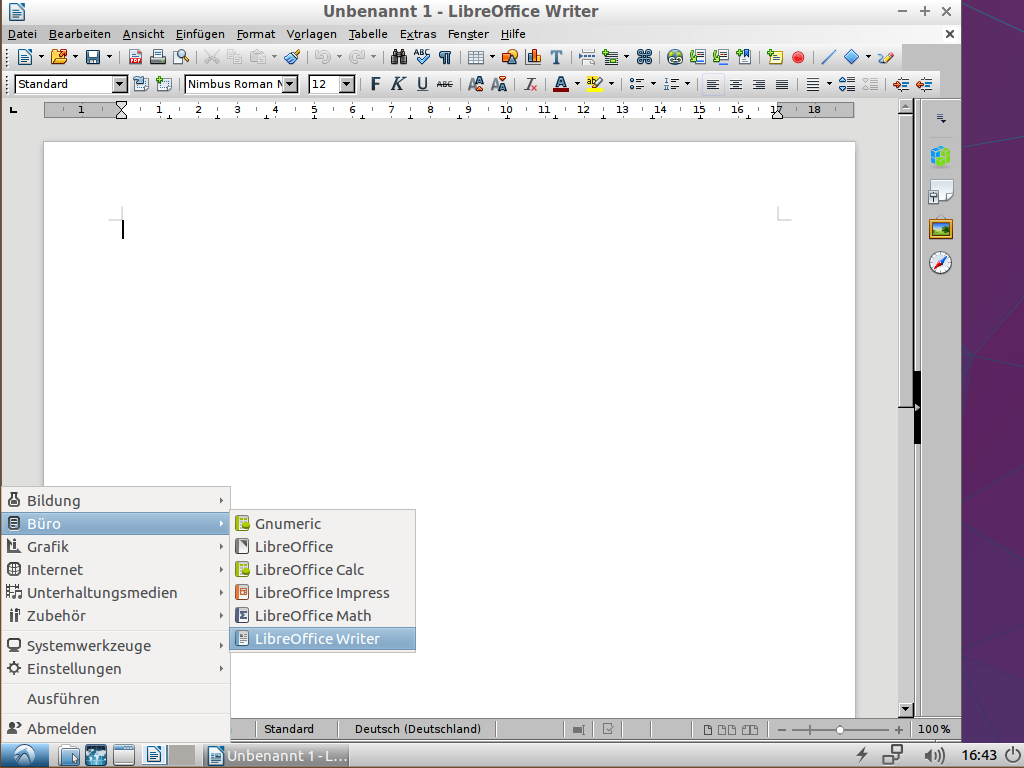Insert a comment note icon
The height and width of the screenshot is (768, 1024).
tap(775, 57)
